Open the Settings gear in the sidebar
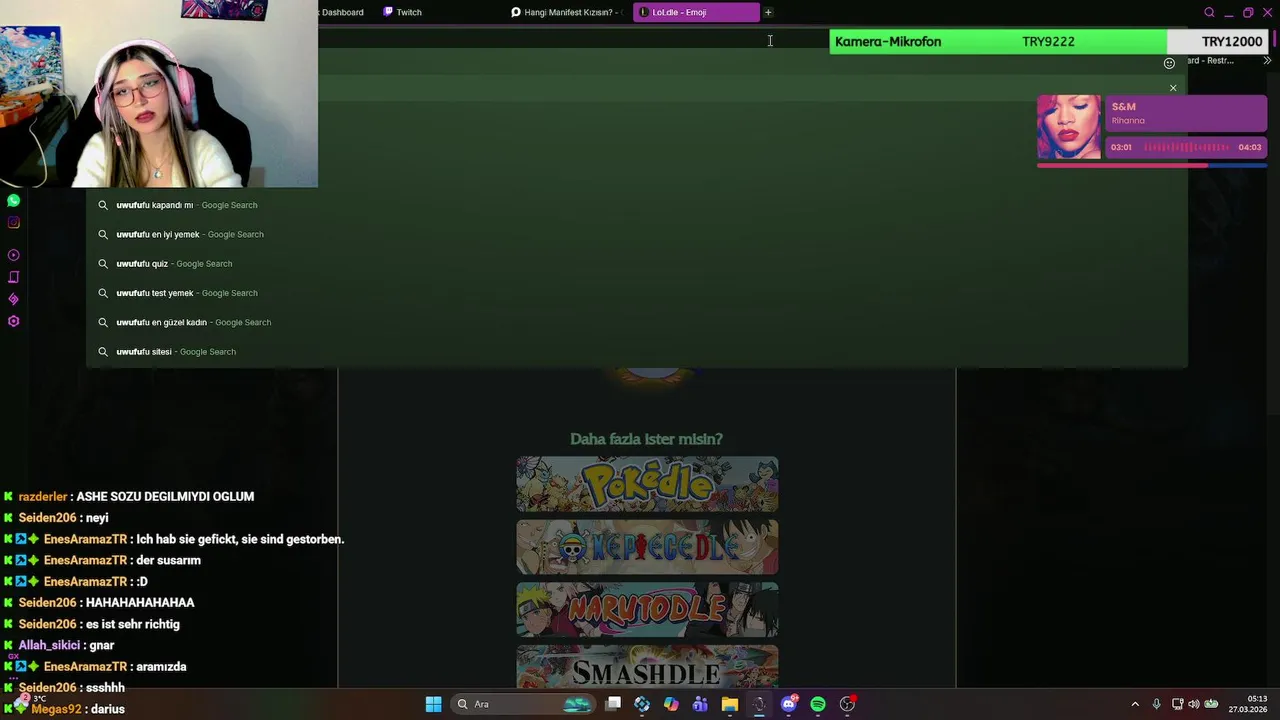Image resolution: width=1280 pixels, height=720 pixels. (x=13, y=321)
